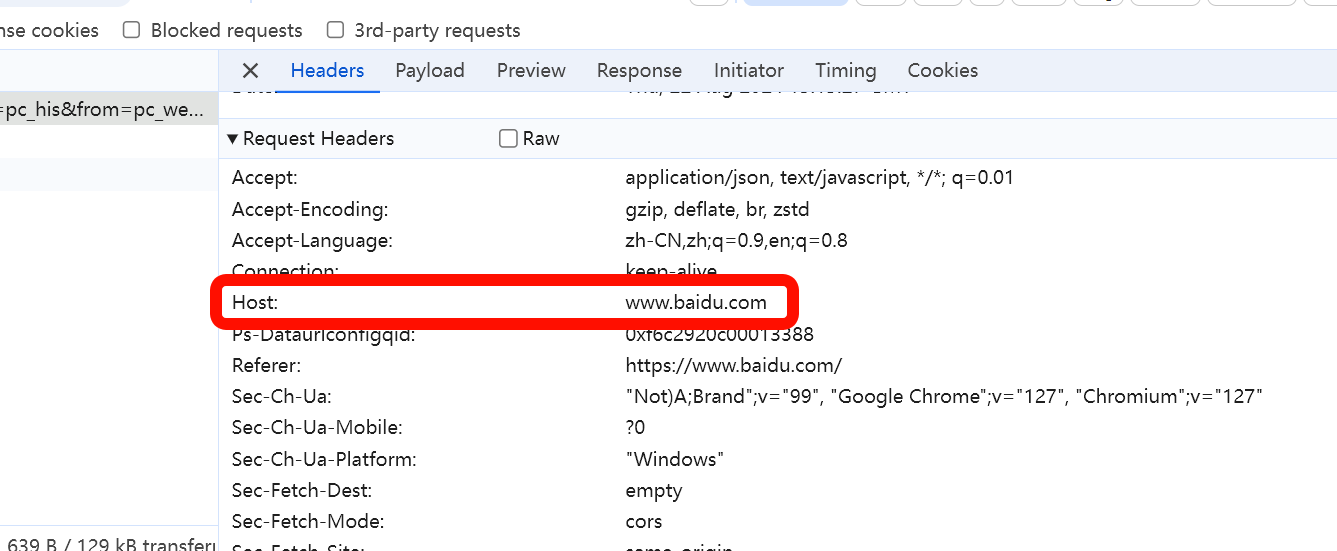Screen dimensions: 1337x551
Task: Click the Referer header name
Action: coord(266,365)
